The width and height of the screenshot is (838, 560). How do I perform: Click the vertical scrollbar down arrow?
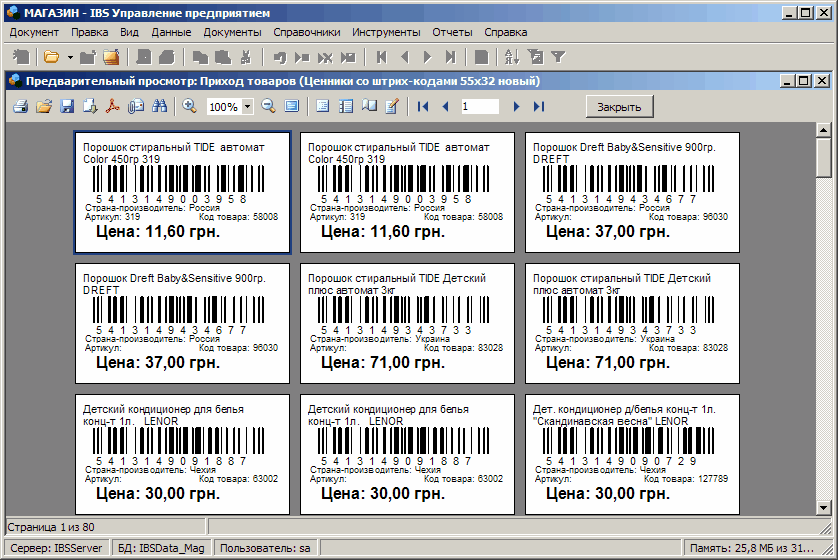(x=824, y=508)
